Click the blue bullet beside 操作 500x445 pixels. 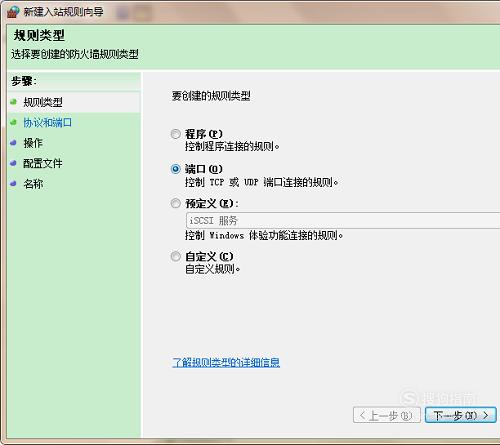click(13, 143)
